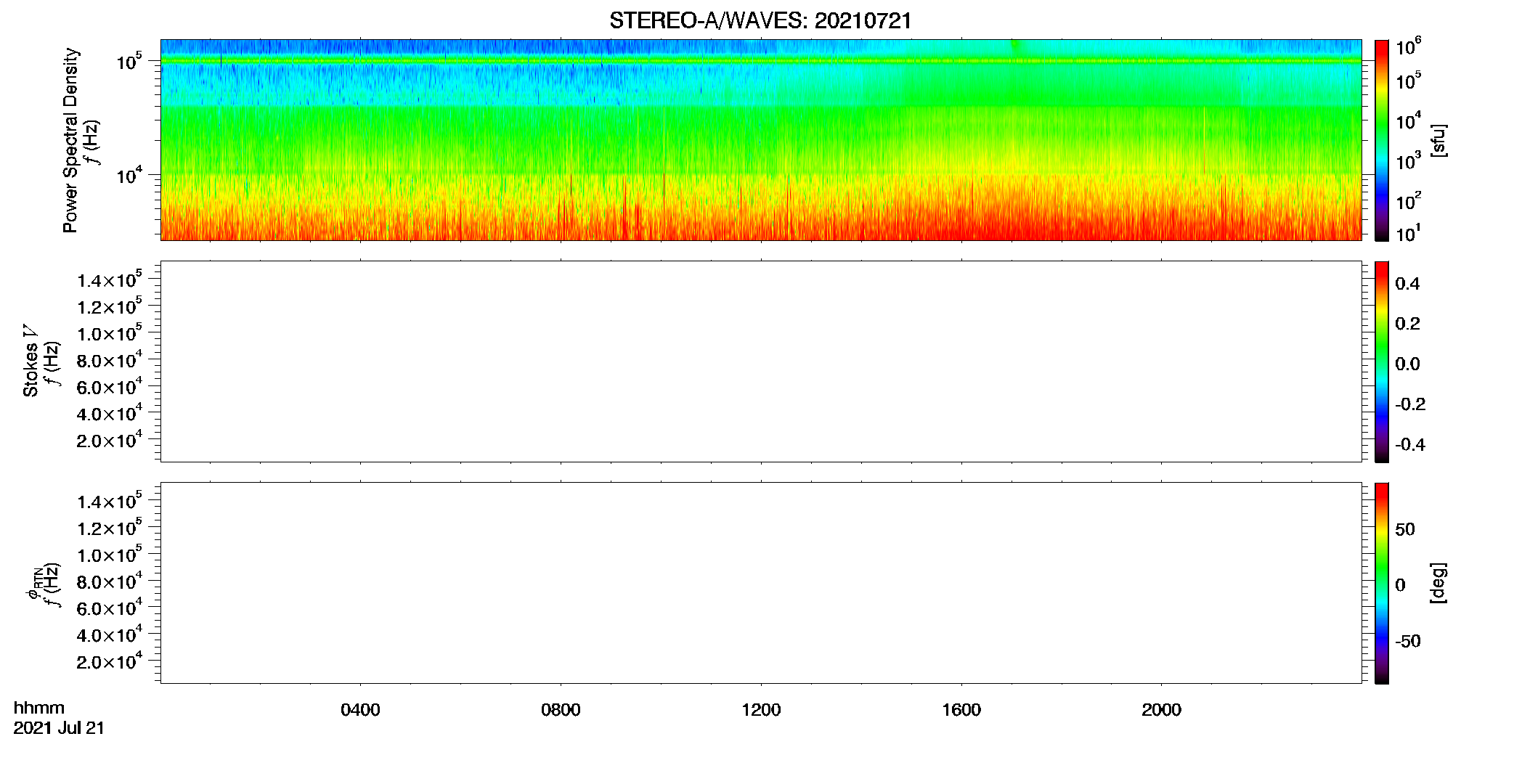
Task: Click the Stokes V axis label
Action: (30, 361)
